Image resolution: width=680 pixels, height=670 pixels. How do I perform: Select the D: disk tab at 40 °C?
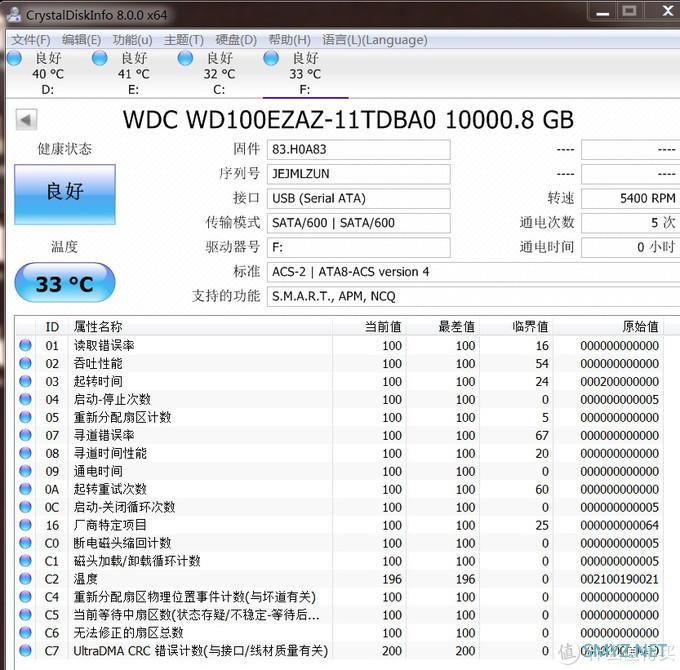pyautogui.click(x=48, y=73)
